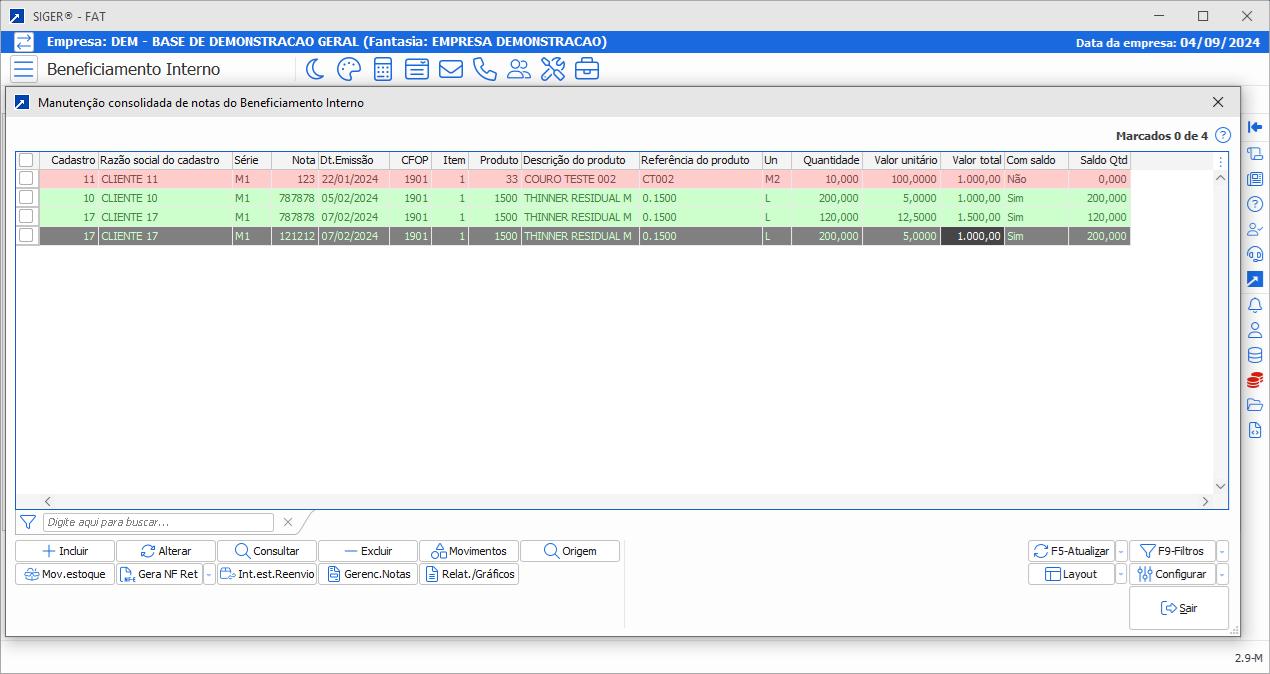Open the calculator icon in toolbar
The height and width of the screenshot is (674, 1270).
click(x=382, y=69)
